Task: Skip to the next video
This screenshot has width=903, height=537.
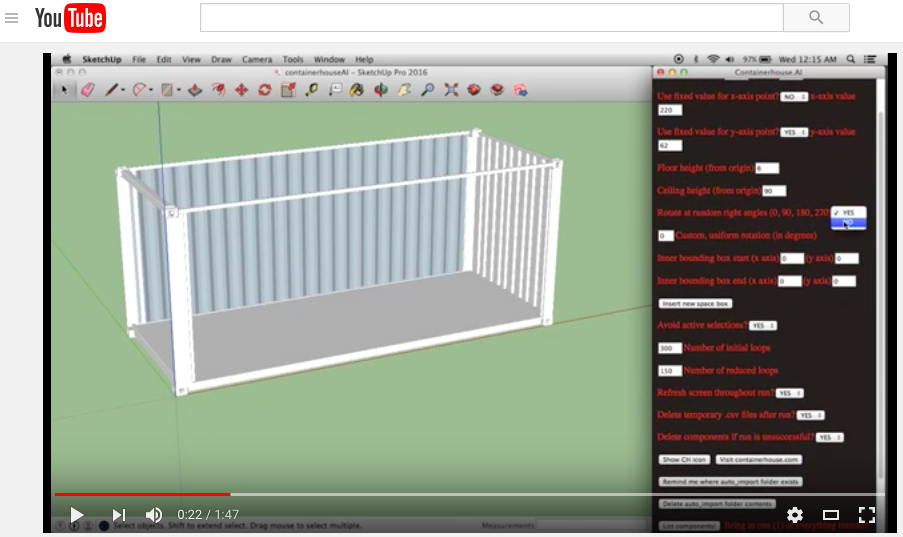Action: point(119,515)
